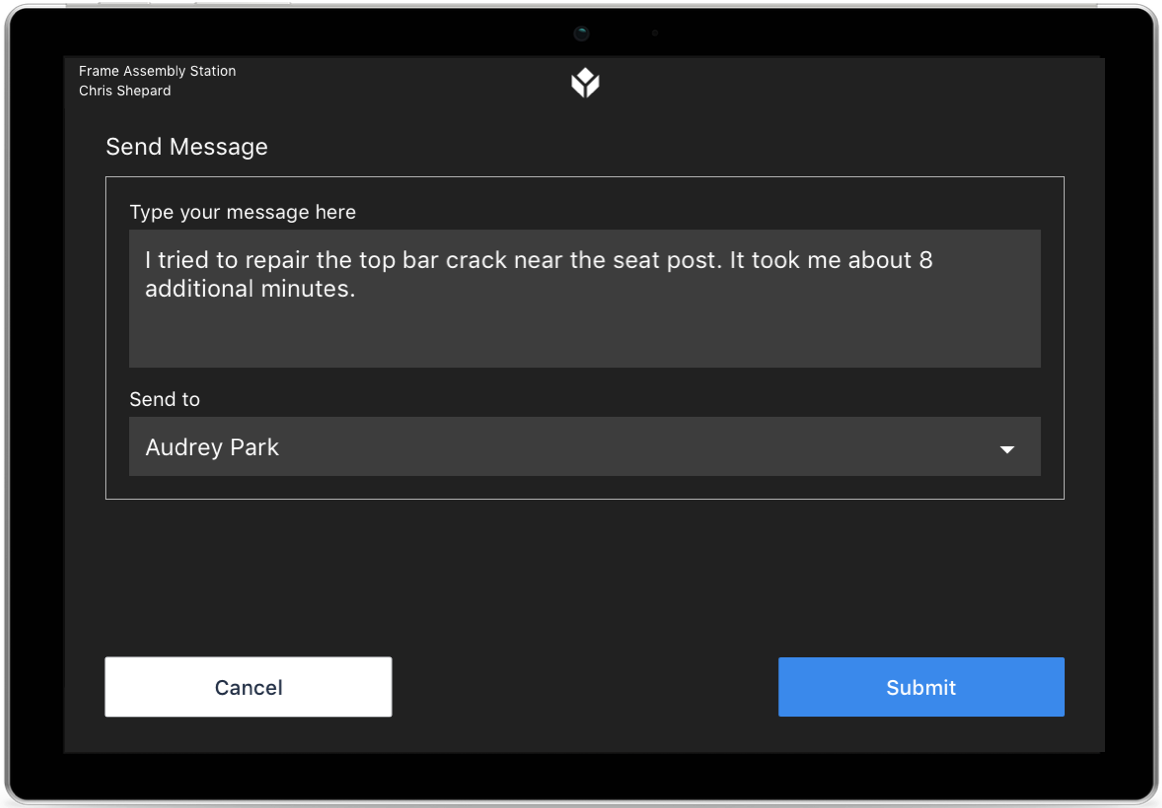Click the 'Send Message' heading
Viewport: 1162px width, 808px height.
point(186,147)
